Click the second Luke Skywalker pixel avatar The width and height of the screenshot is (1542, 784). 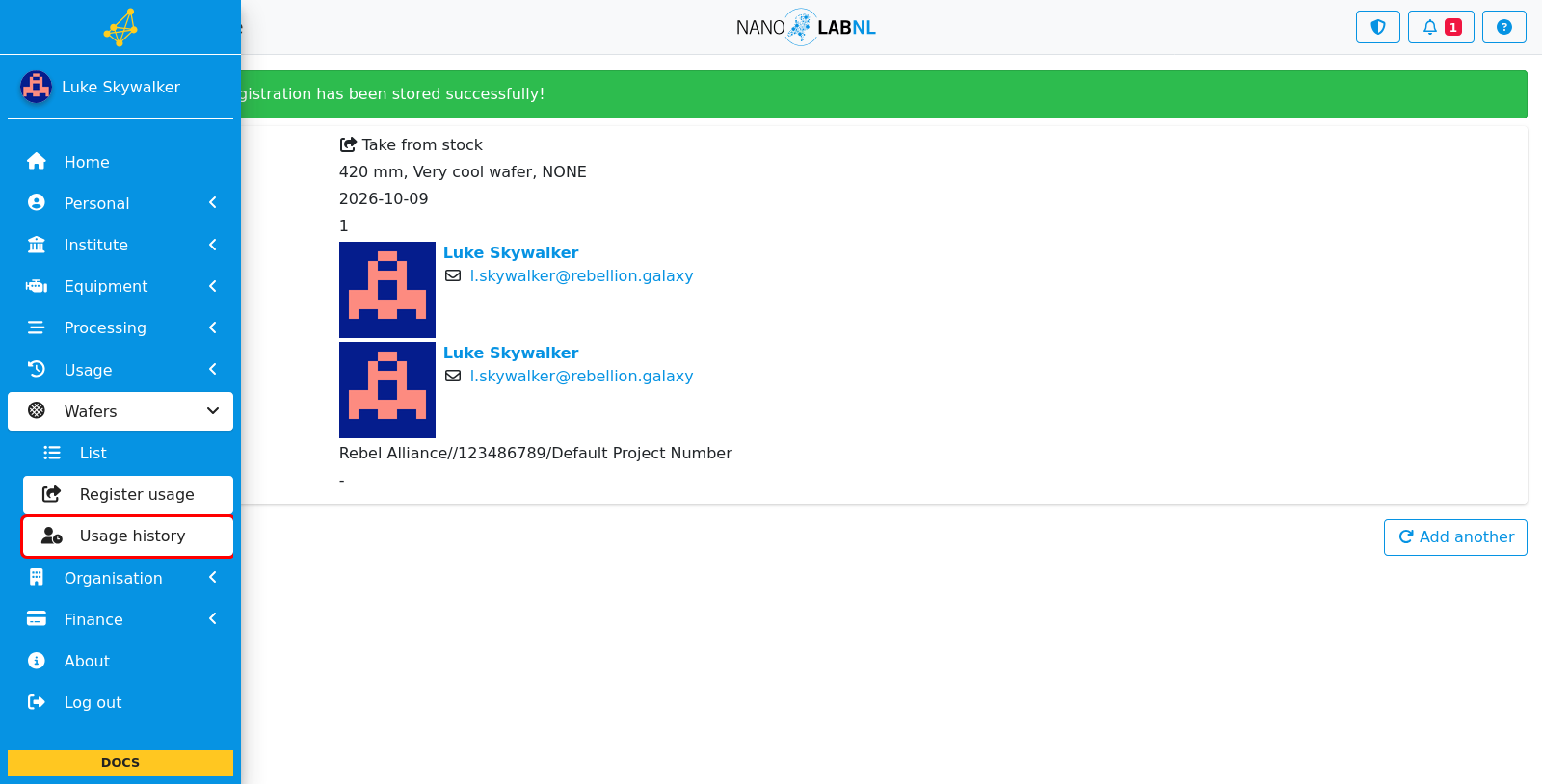387,390
